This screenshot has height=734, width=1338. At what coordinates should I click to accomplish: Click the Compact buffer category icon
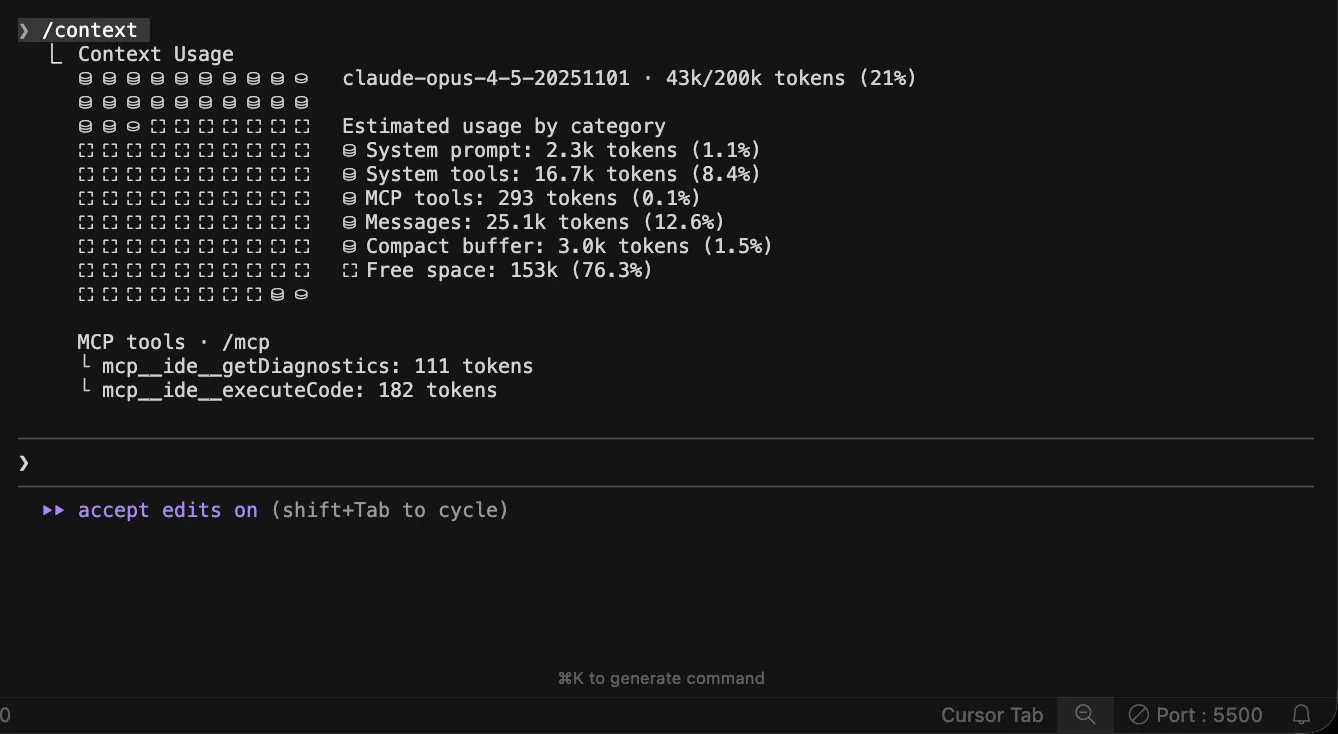(349, 246)
